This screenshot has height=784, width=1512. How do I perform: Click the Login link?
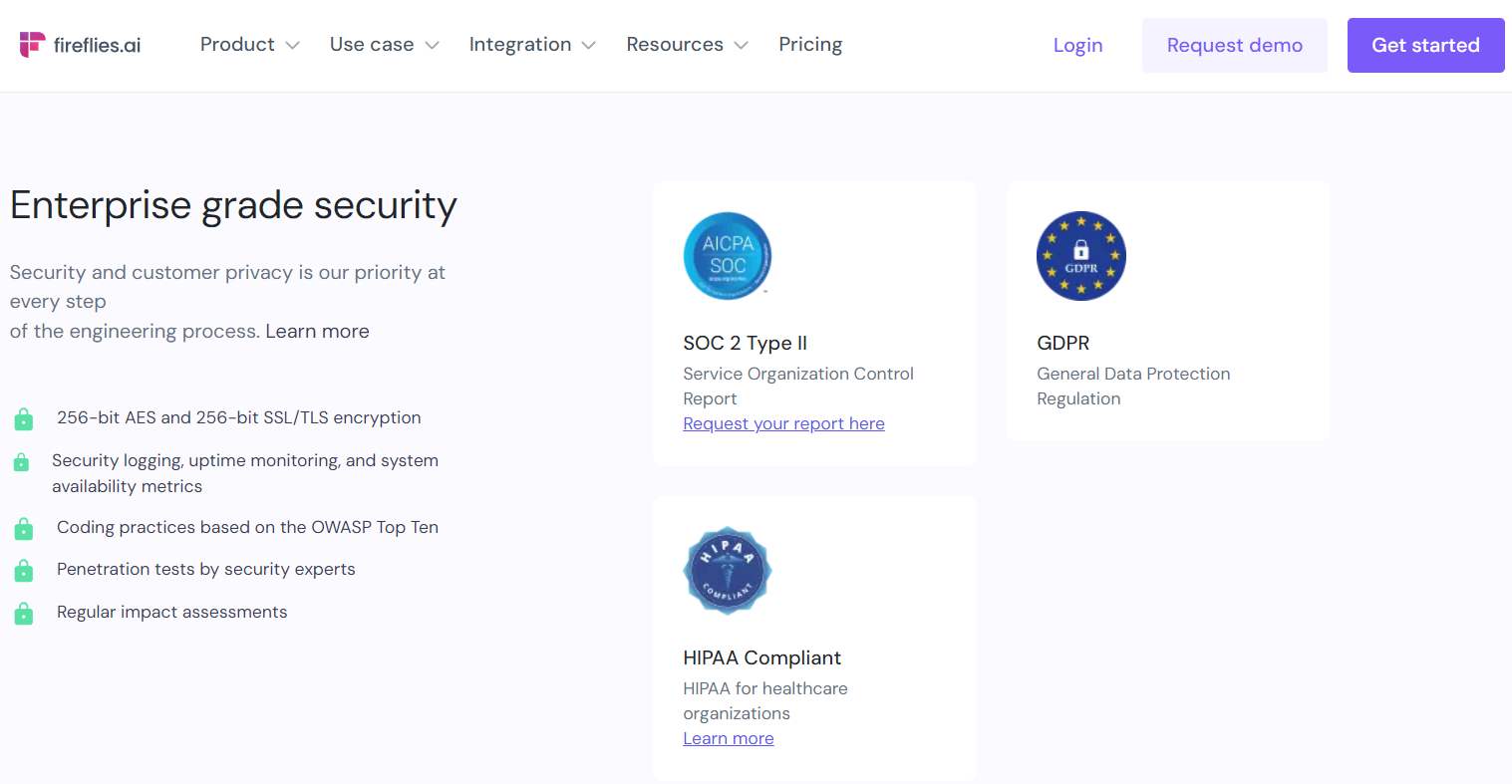click(1077, 45)
